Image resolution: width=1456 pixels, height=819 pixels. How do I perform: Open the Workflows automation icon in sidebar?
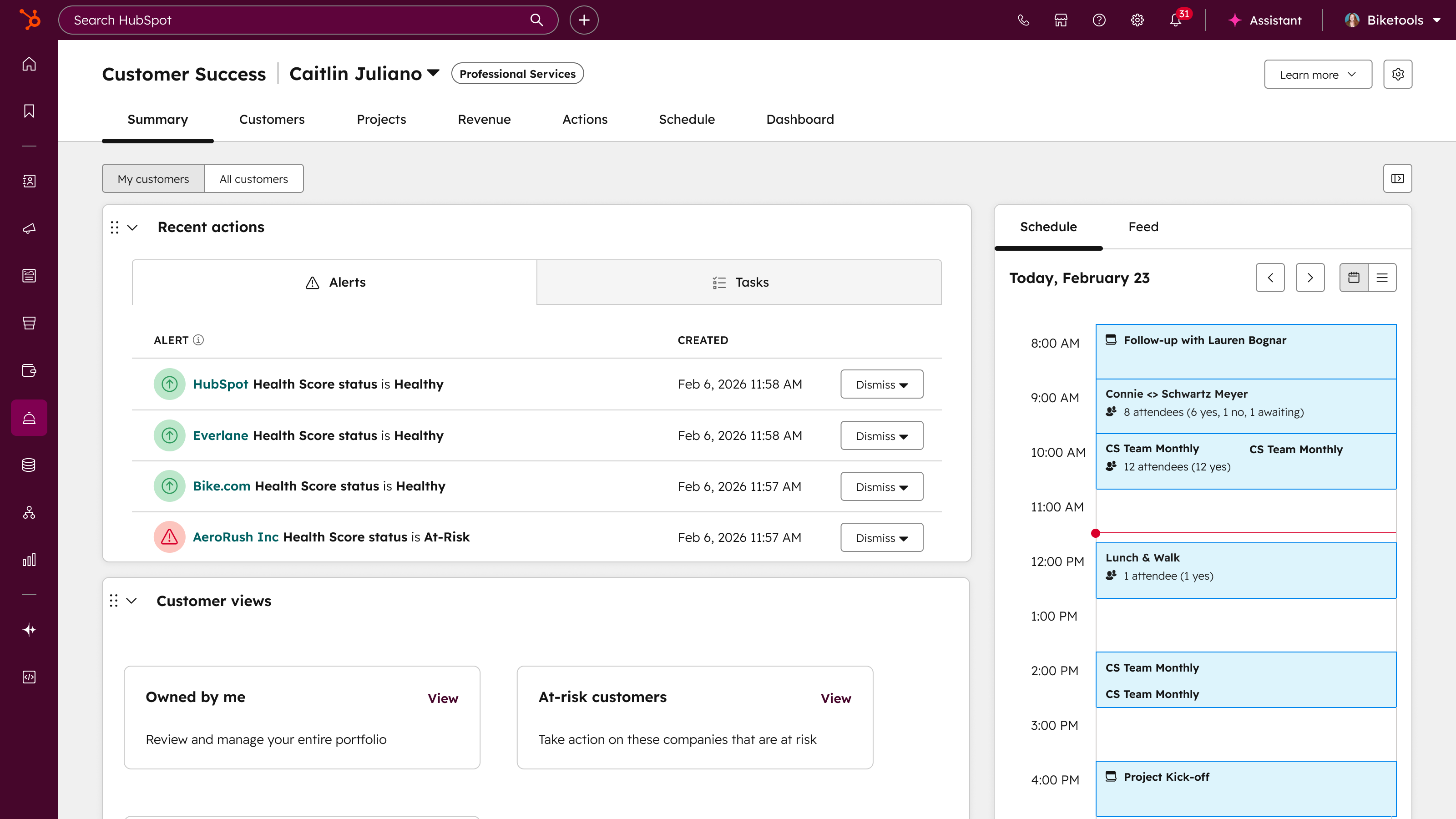pyautogui.click(x=29, y=513)
